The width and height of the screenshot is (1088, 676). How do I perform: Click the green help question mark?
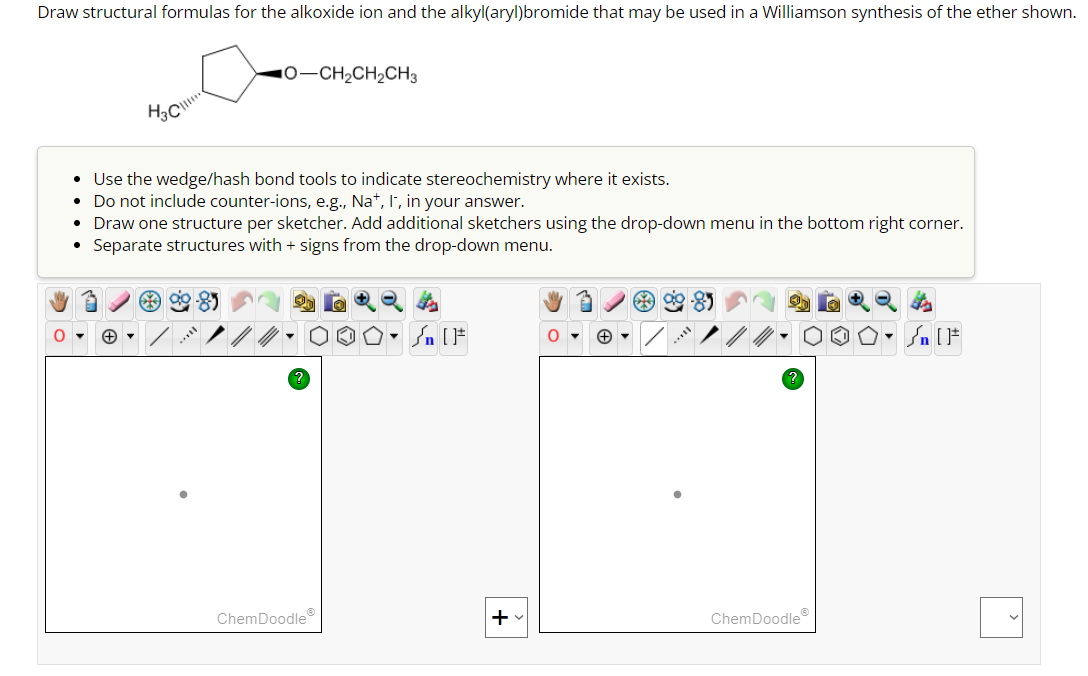click(299, 379)
